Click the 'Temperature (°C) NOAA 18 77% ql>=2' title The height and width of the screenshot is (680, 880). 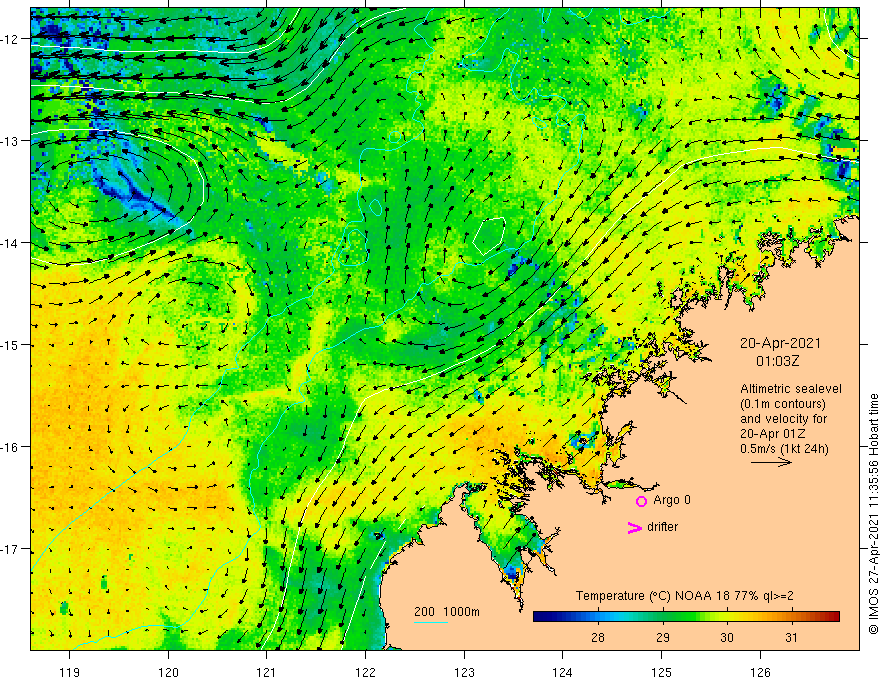coord(685,596)
